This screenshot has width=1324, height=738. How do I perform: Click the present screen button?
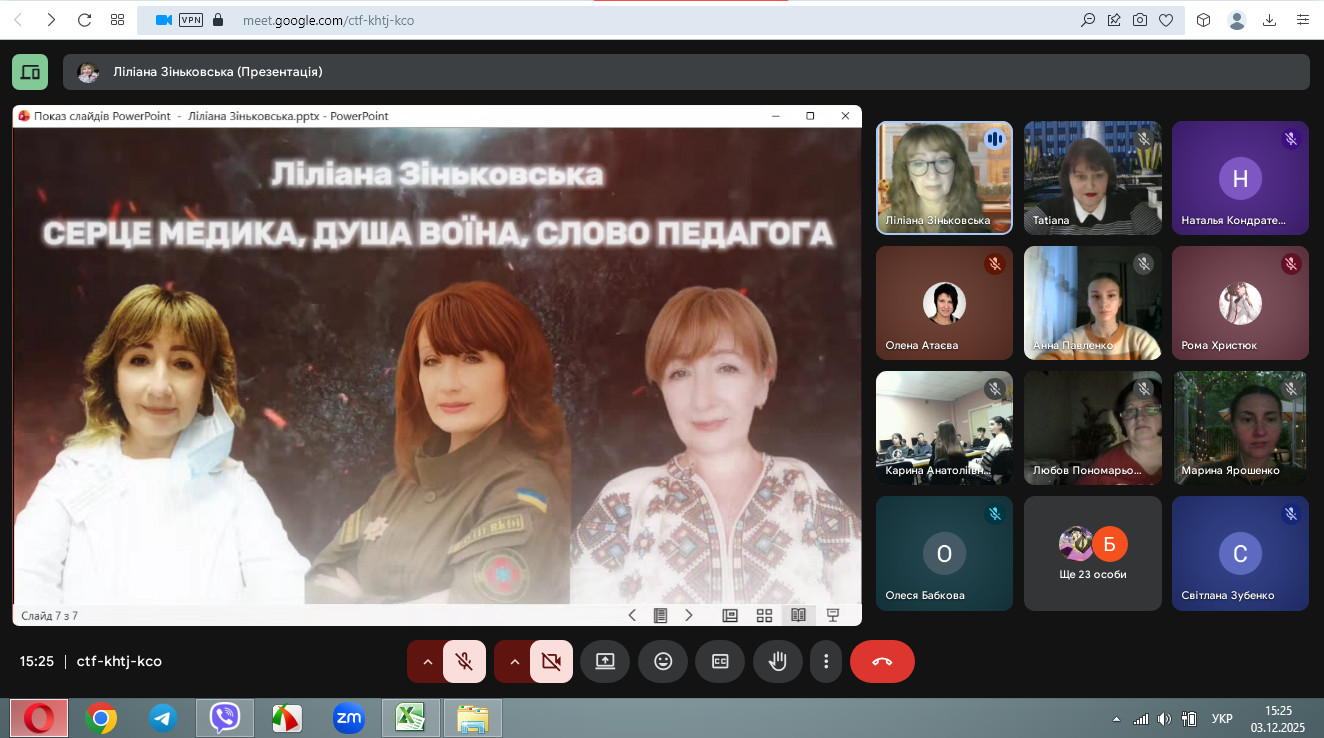[605, 661]
